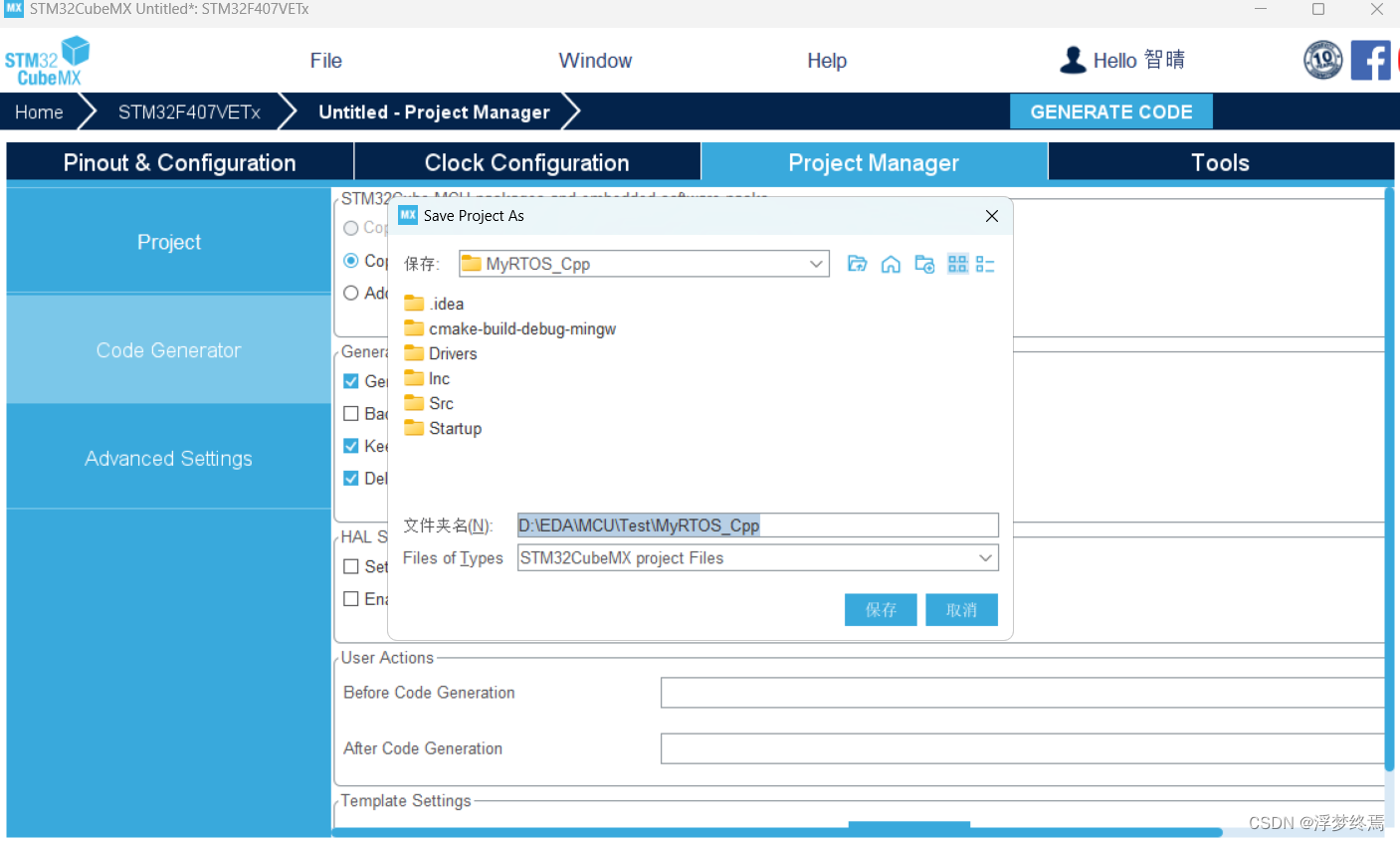Open the Window menu

(595, 61)
